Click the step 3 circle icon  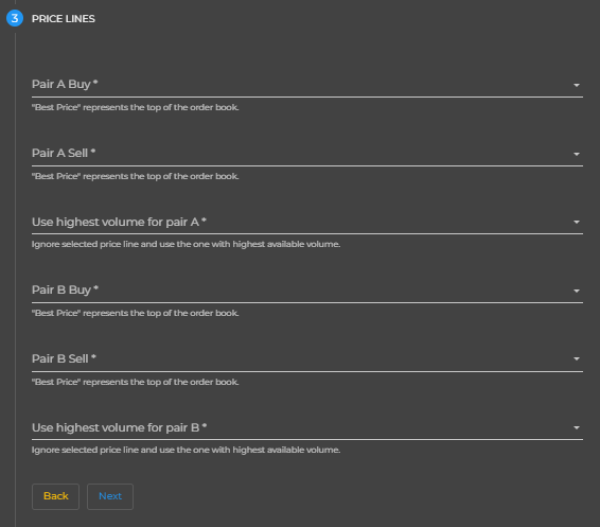[x=15, y=18]
